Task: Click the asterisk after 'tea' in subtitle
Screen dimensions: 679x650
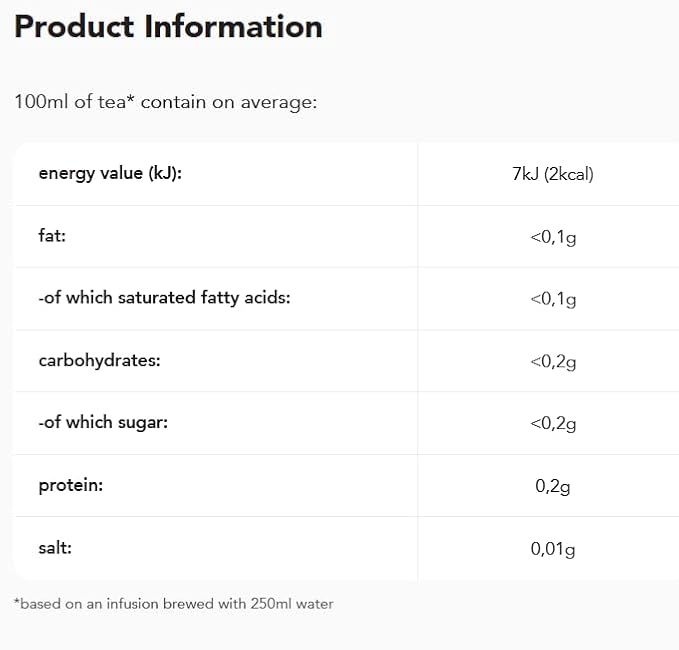Action: point(130,99)
